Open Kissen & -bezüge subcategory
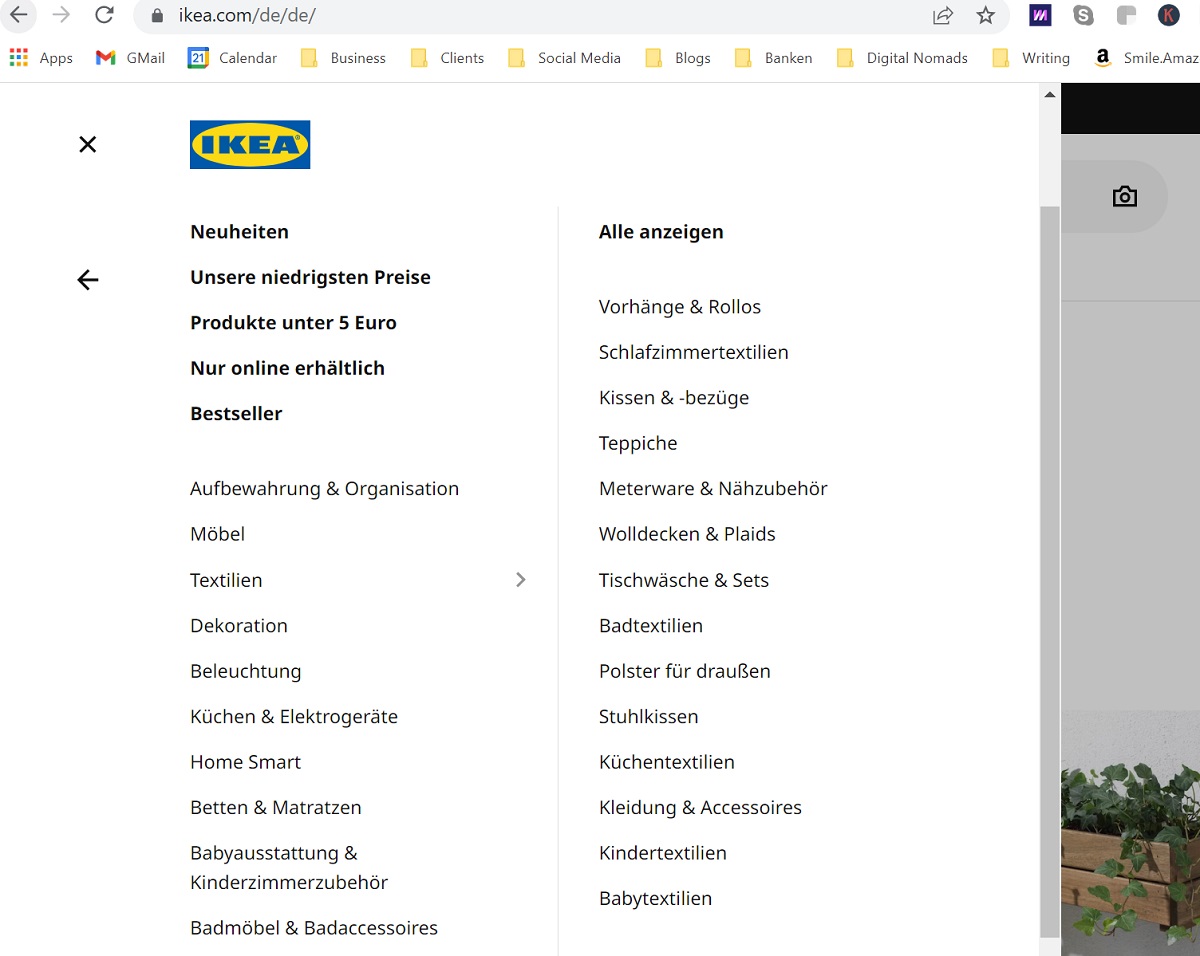The height and width of the screenshot is (956, 1200). 674,398
